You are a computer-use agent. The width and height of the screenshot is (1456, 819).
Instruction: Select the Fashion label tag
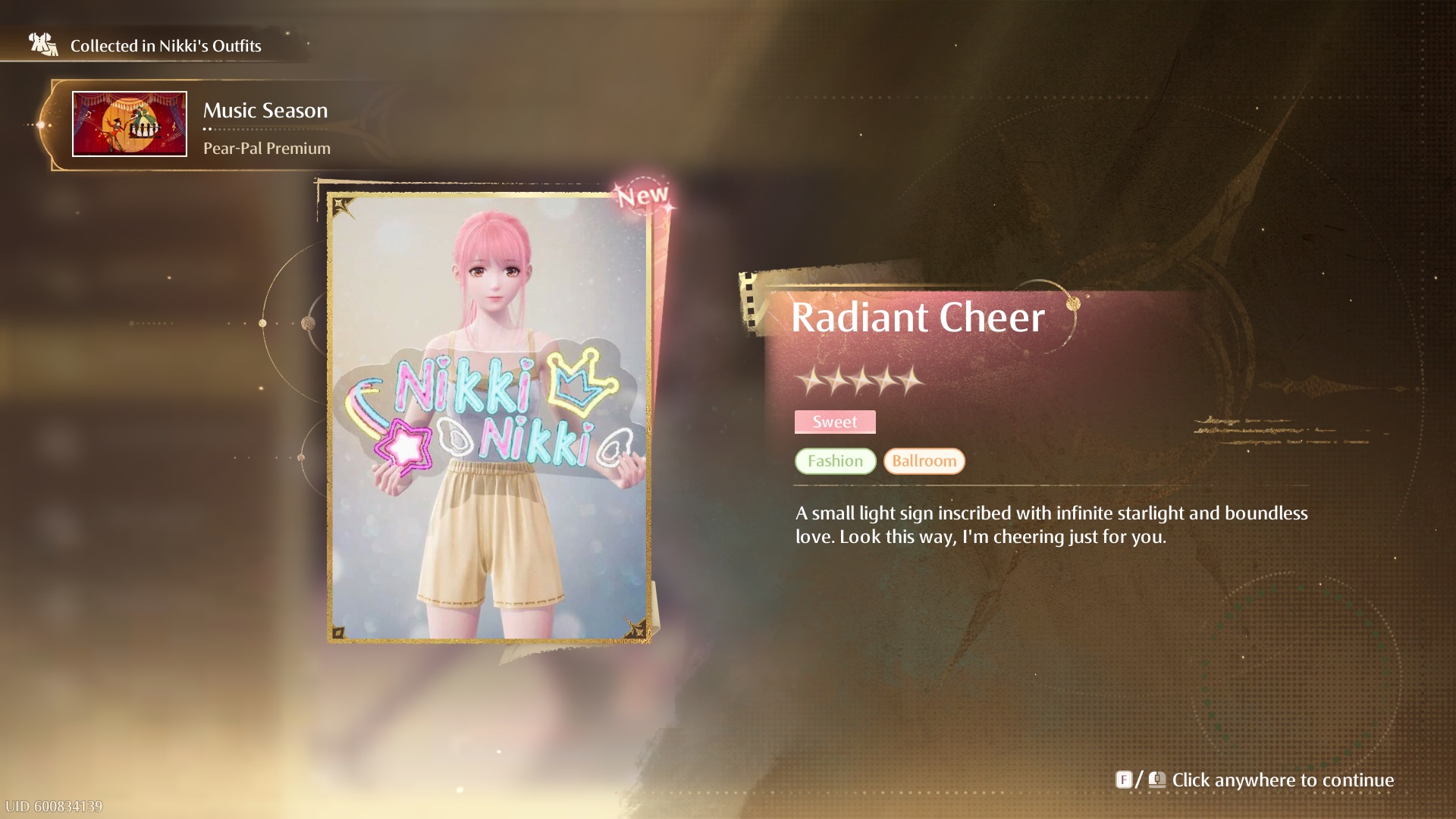836,461
